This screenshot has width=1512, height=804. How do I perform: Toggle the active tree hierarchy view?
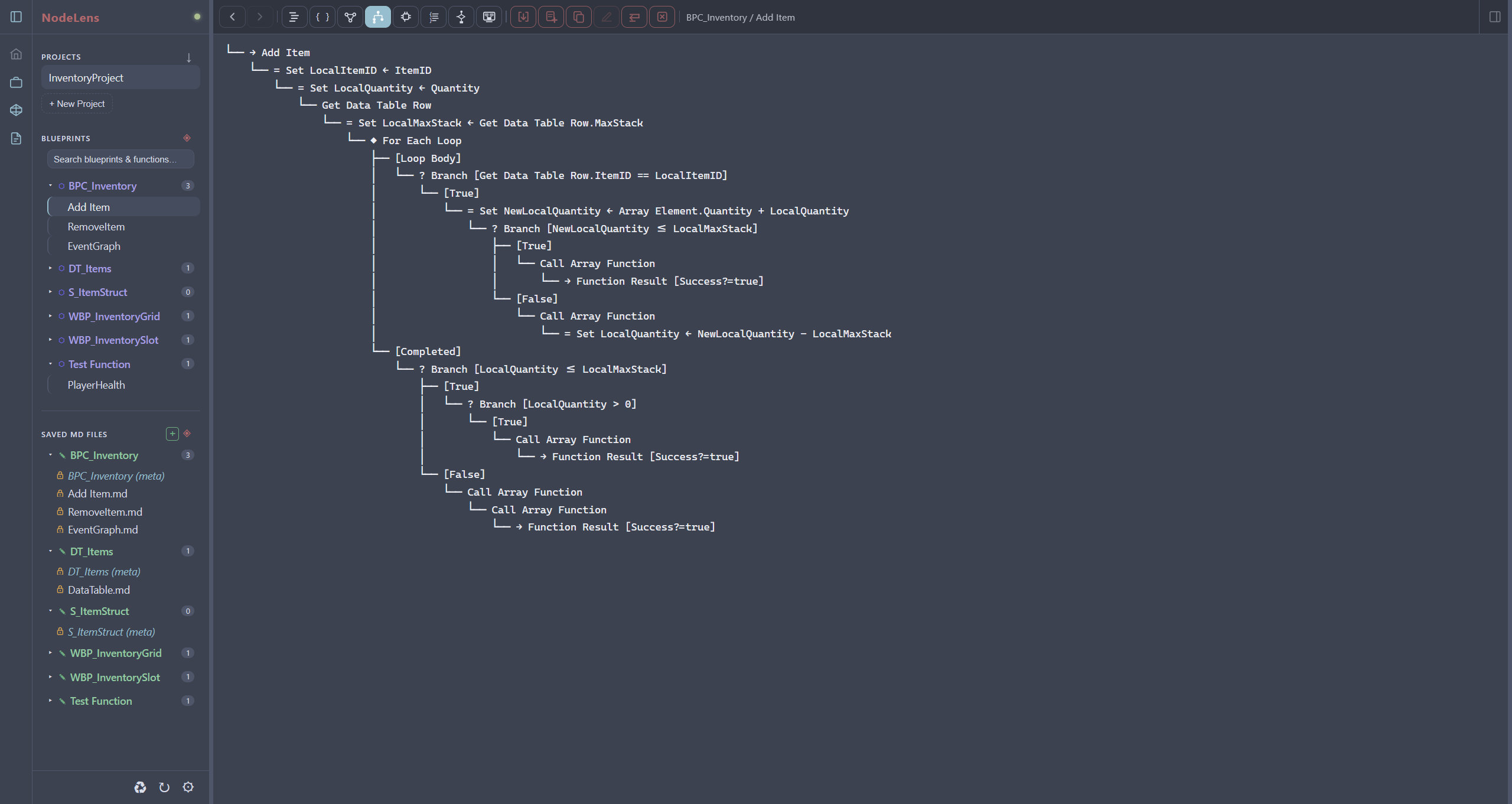click(x=378, y=17)
